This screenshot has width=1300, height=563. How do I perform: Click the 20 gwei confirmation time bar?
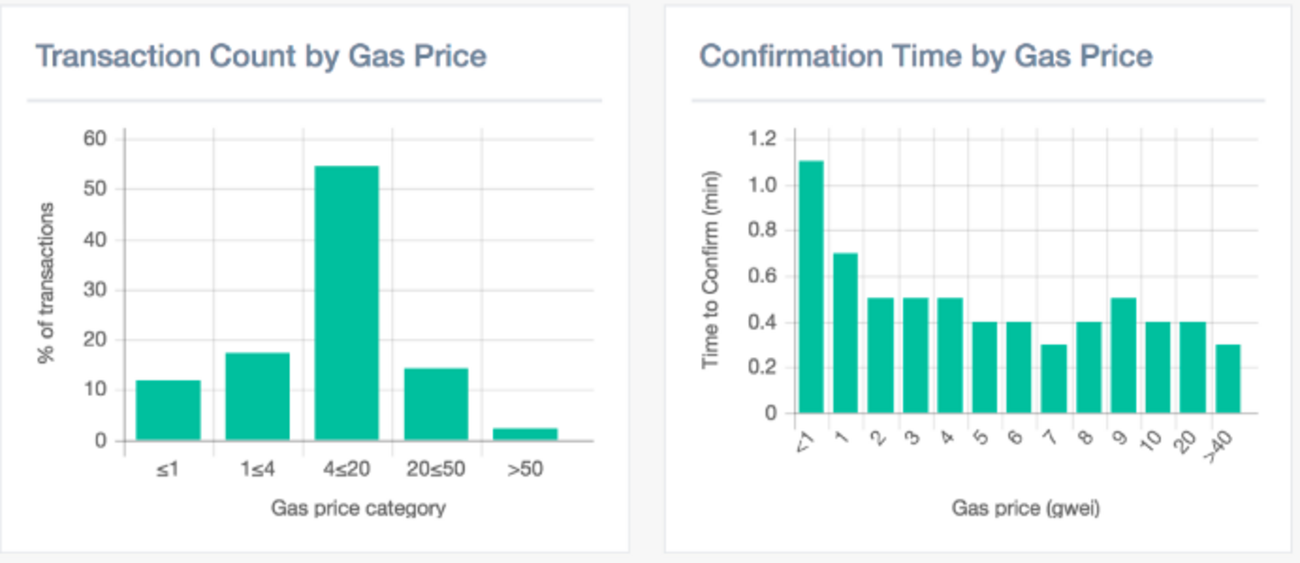(1192, 367)
